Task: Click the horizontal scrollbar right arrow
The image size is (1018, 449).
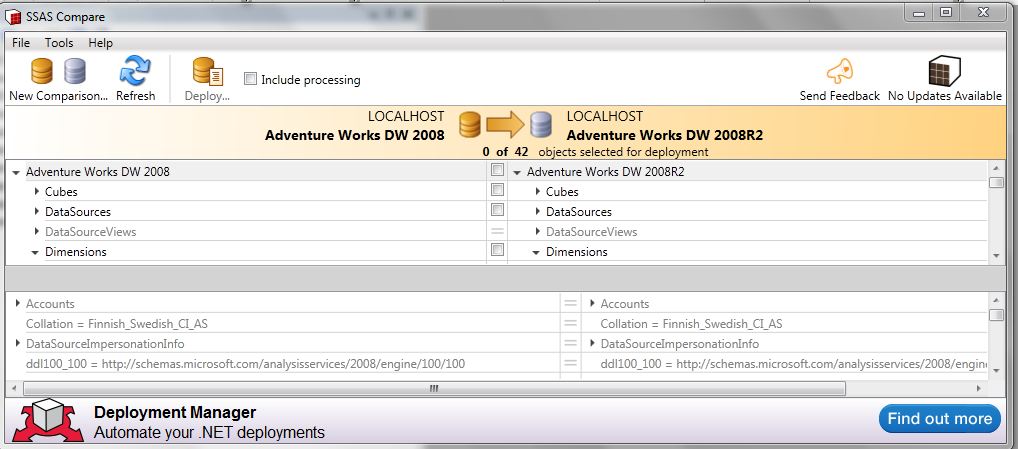Action: (979, 388)
